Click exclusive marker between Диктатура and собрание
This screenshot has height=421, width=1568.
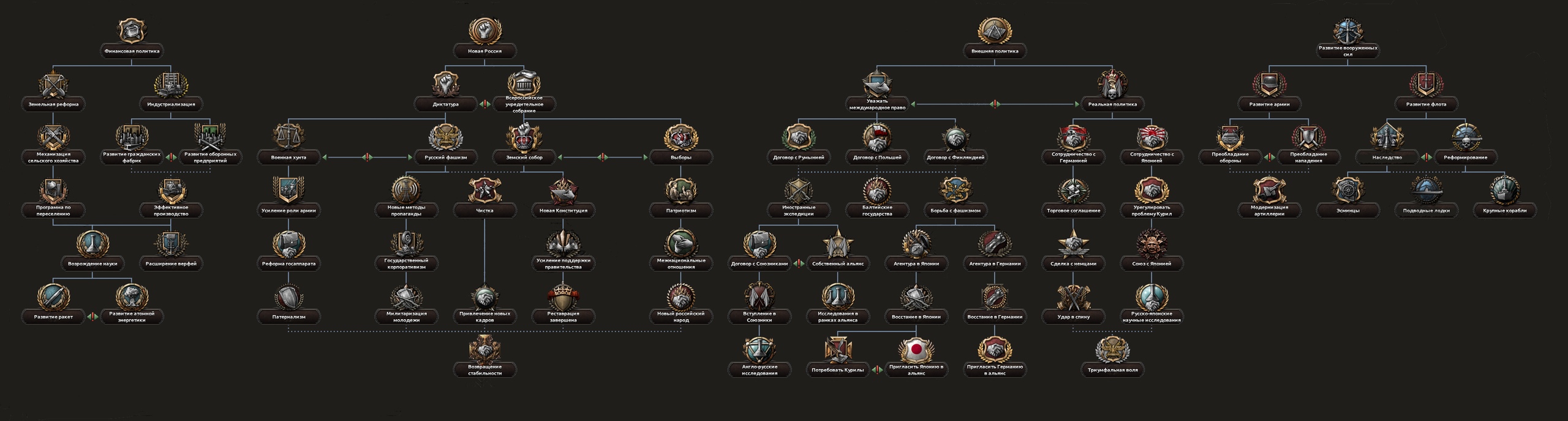[x=484, y=104]
